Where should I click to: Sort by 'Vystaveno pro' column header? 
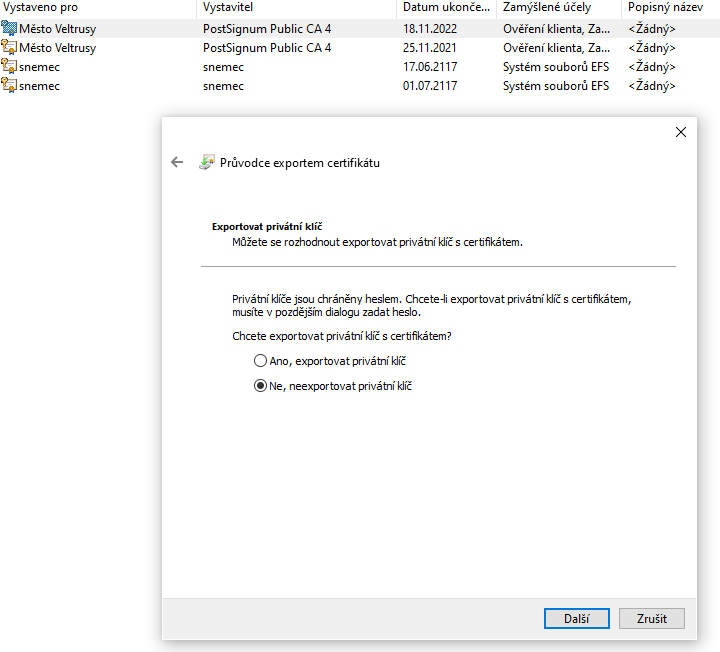click(40, 8)
